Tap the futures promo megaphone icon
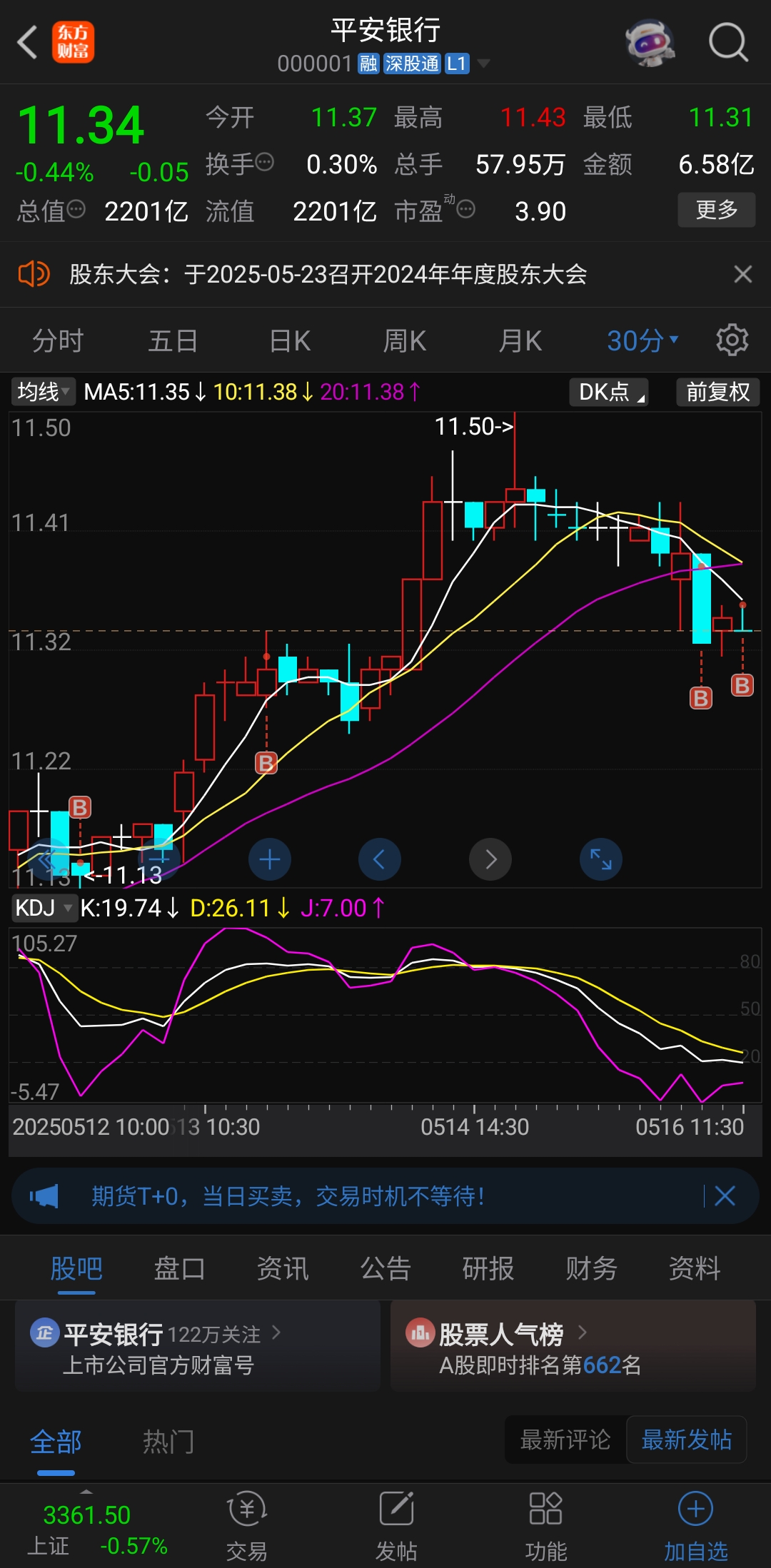 click(x=44, y=1196)
